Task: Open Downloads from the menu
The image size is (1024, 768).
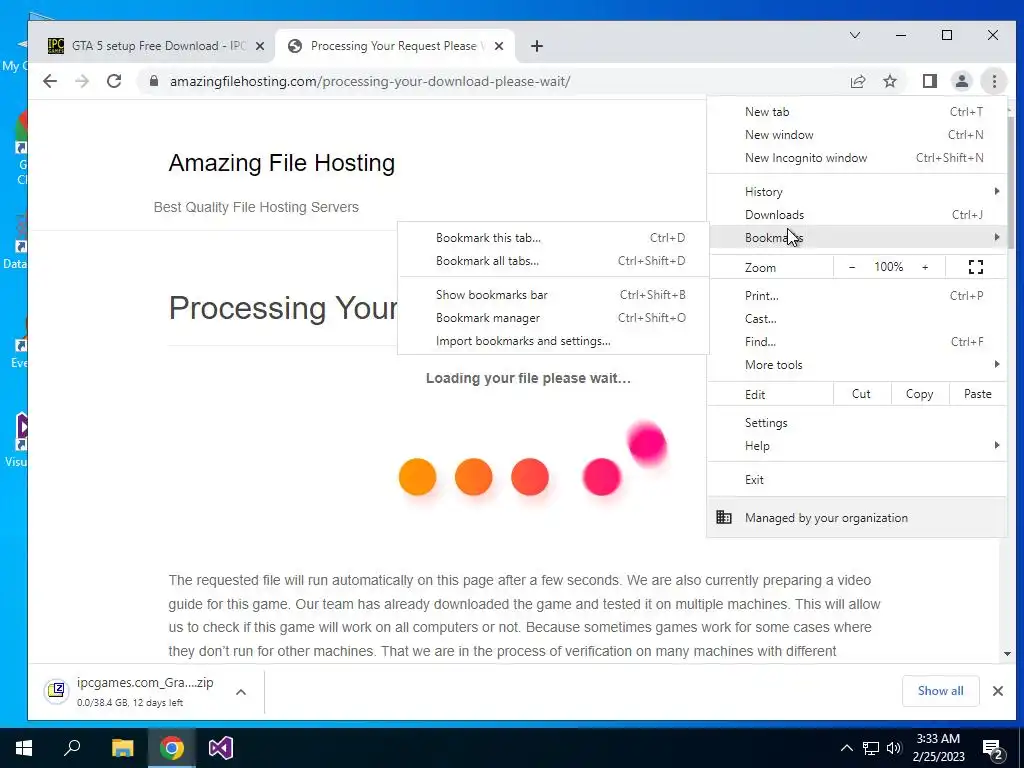Action: (857, 214)
